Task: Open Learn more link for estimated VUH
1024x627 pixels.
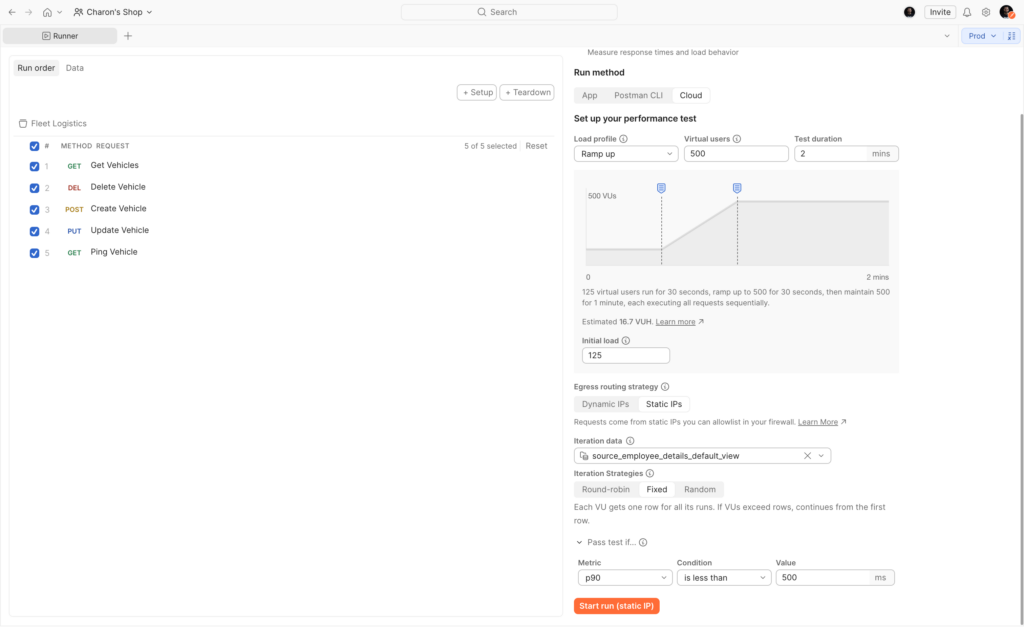Action: click(675, 322)
